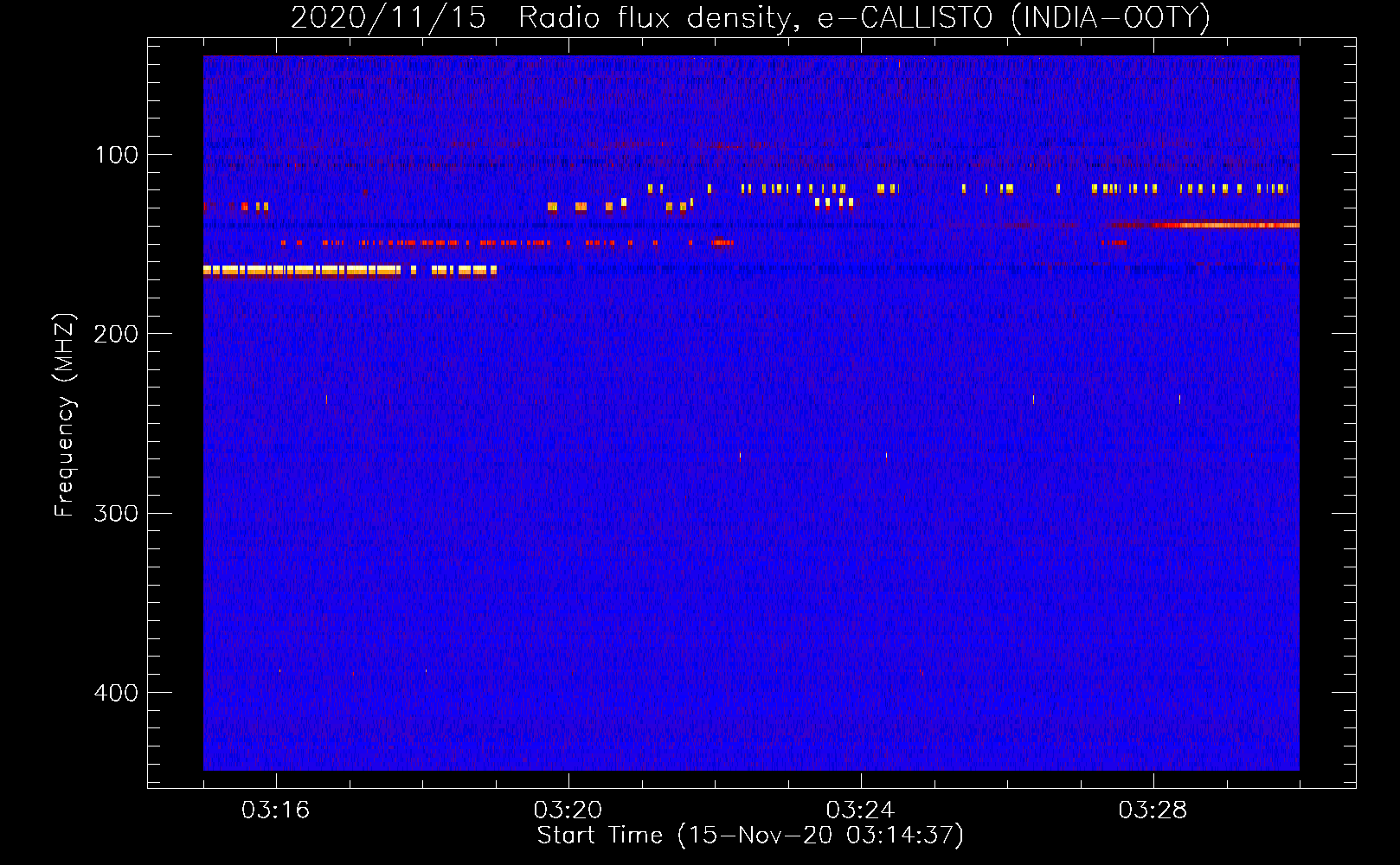Click the 'Start Time (15-Nov-20 03:14:37)' label

[x=750, y=836]
